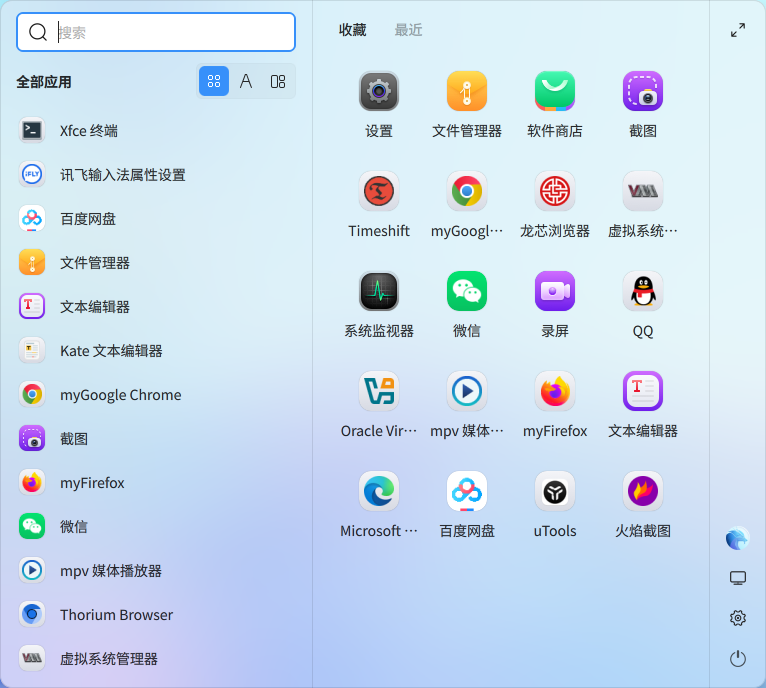Open 录屏 screen recorder
This screenshot has height=688, width=766.
point(554,291)
